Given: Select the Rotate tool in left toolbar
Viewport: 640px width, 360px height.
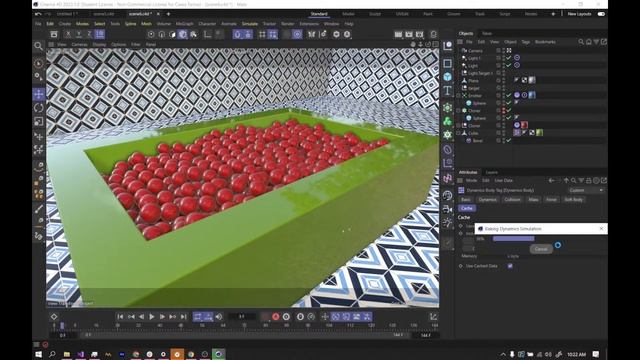Looking at the screenshot, I should pyautogui.click(x=39, y=108).
